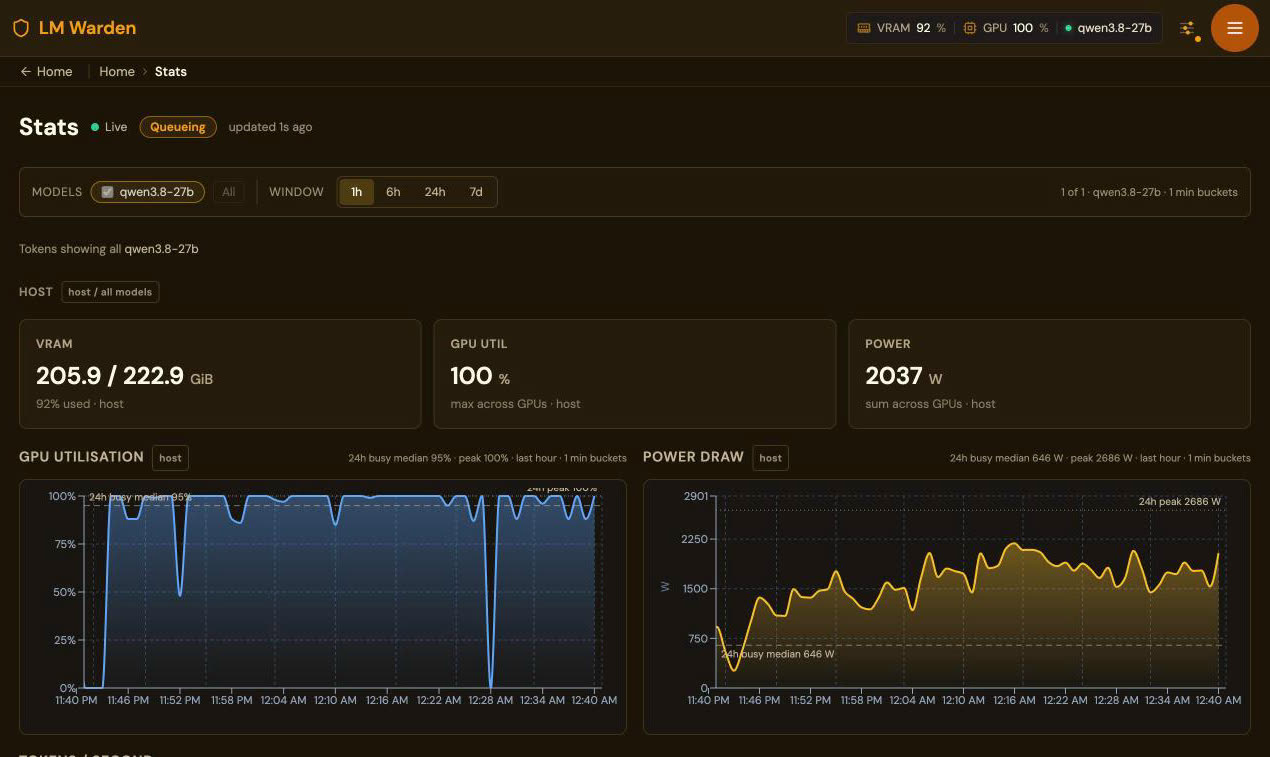The image size is (1270, 757).
Task: Click the MODELS filter label
Action: click(x=57, y=192)
